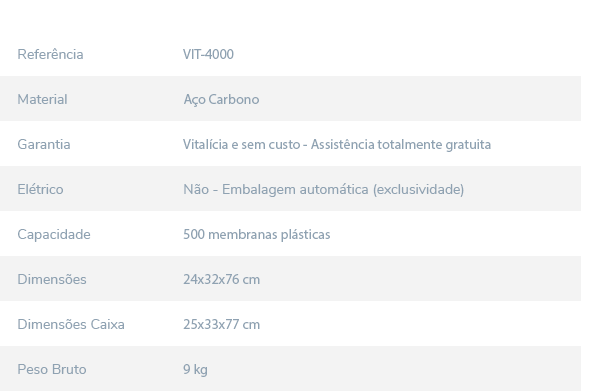This screenshot has height=391, width=615.
Task: Click the Material row label
Action: 42,99
